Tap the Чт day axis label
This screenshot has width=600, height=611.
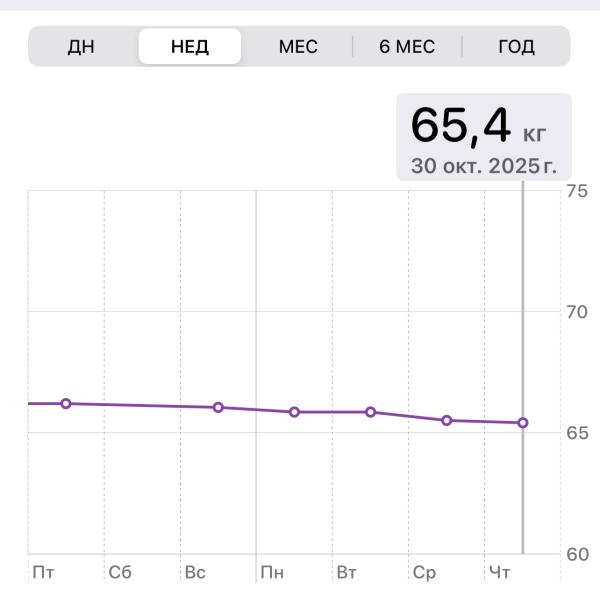coord(499,573)
